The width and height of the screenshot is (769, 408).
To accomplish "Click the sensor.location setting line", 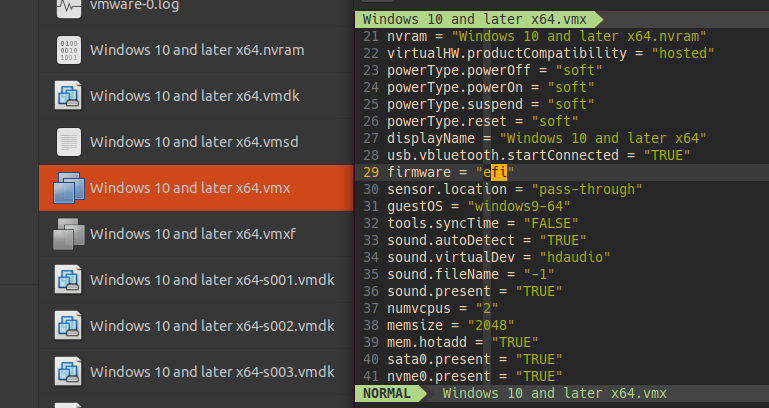I will click(514, 189).
